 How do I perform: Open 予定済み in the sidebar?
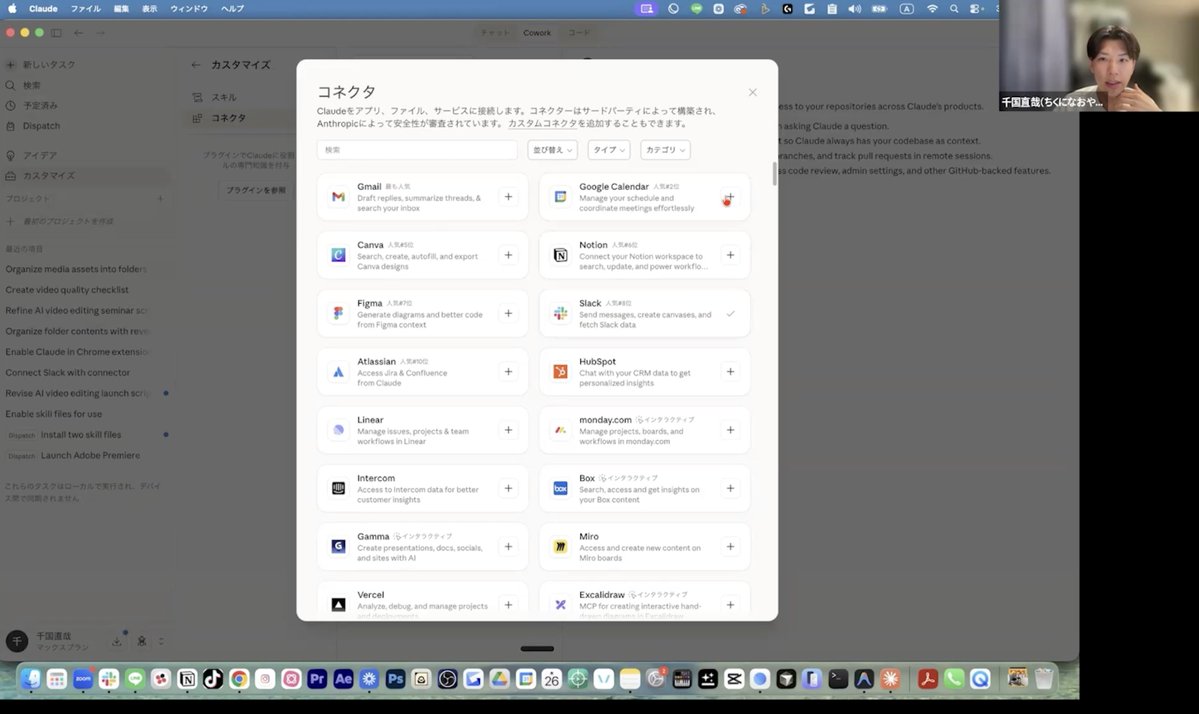[x=40, y=105]
